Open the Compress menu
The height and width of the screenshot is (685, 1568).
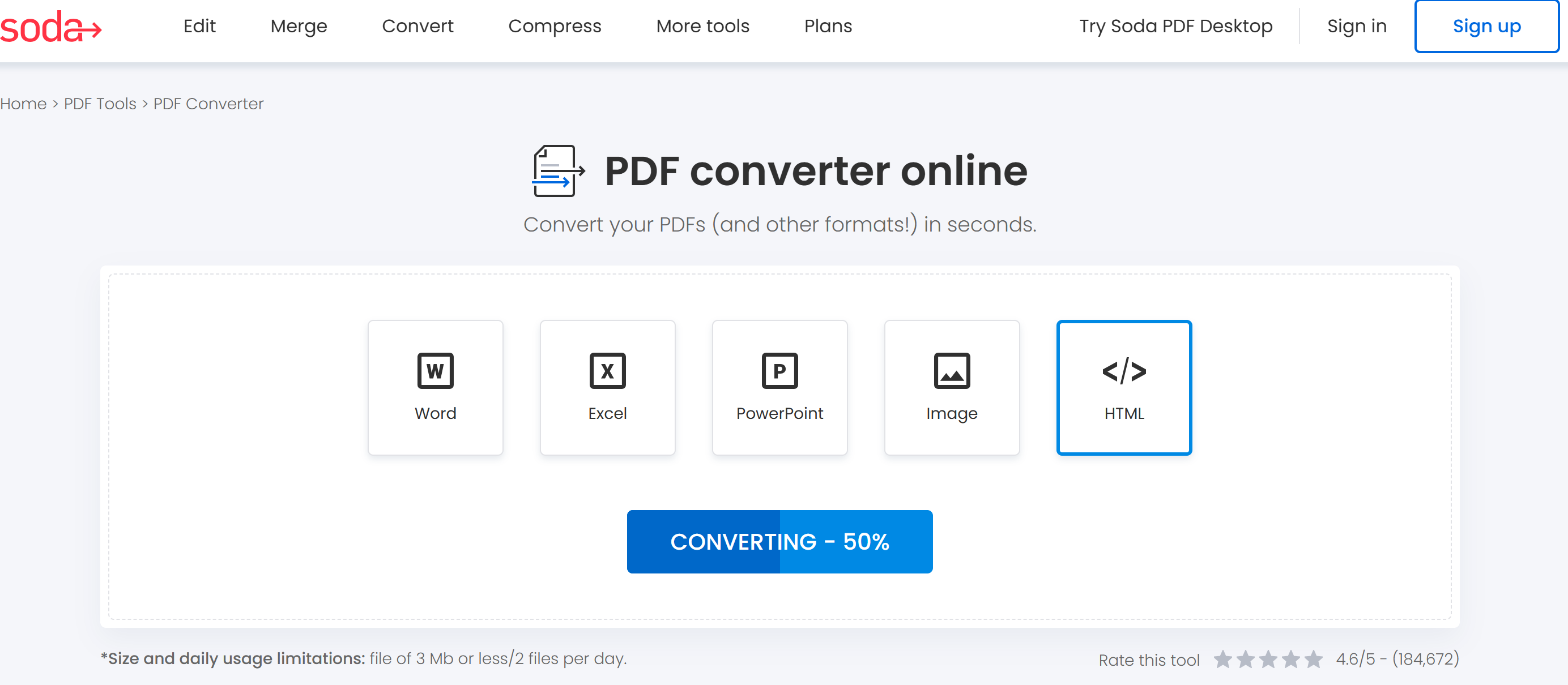[x=555, y=26]
